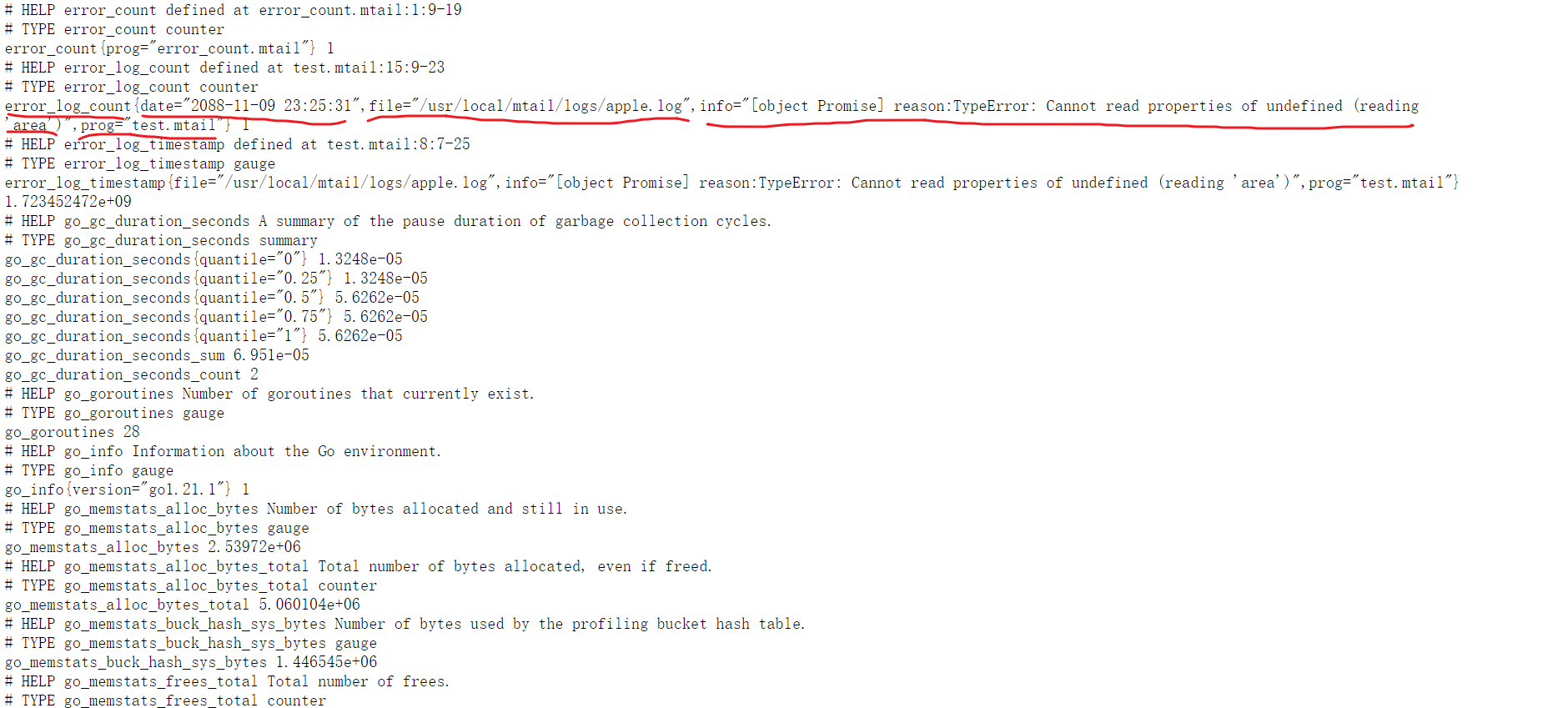The height and width of the screenshot is (708, 1568).
Task: Click the value 1.723452472e+09
Action: [68, 202]
